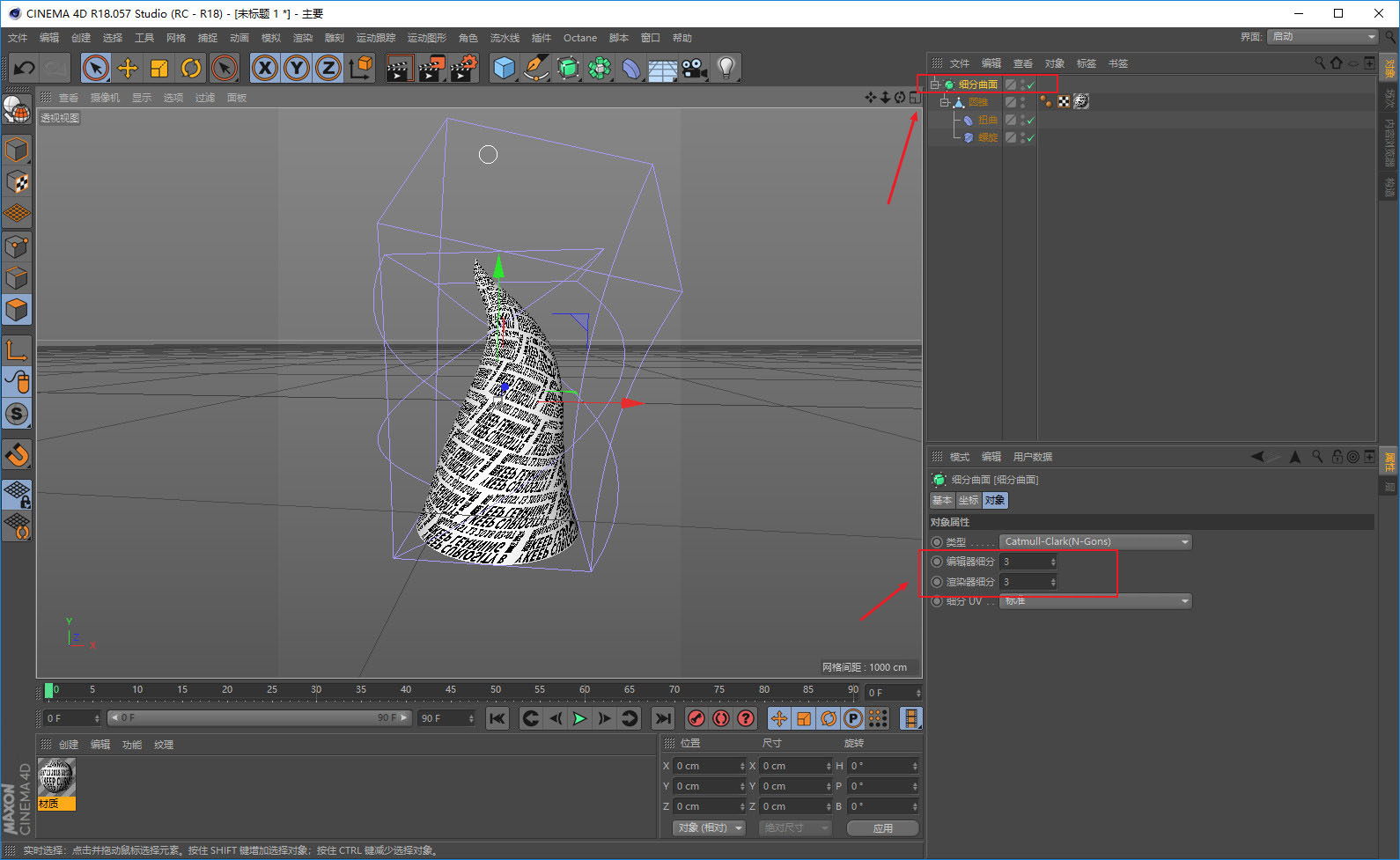Select the Scale tool icon
Image resolution: width=1400 pixels, height=860 pixels.
pyautogui.click(x=159, y=68)
